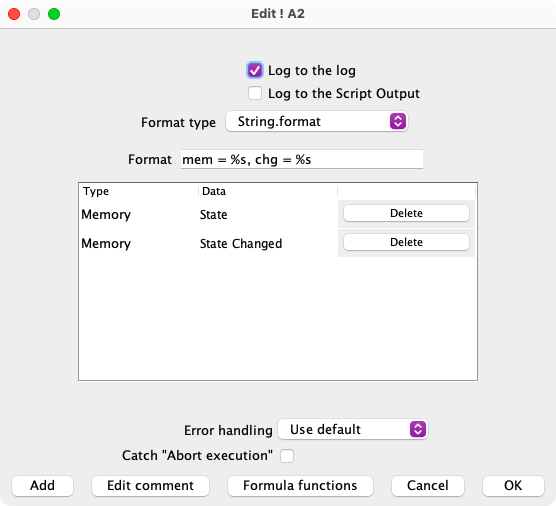Cancel the edit dialog

[428, 485]
